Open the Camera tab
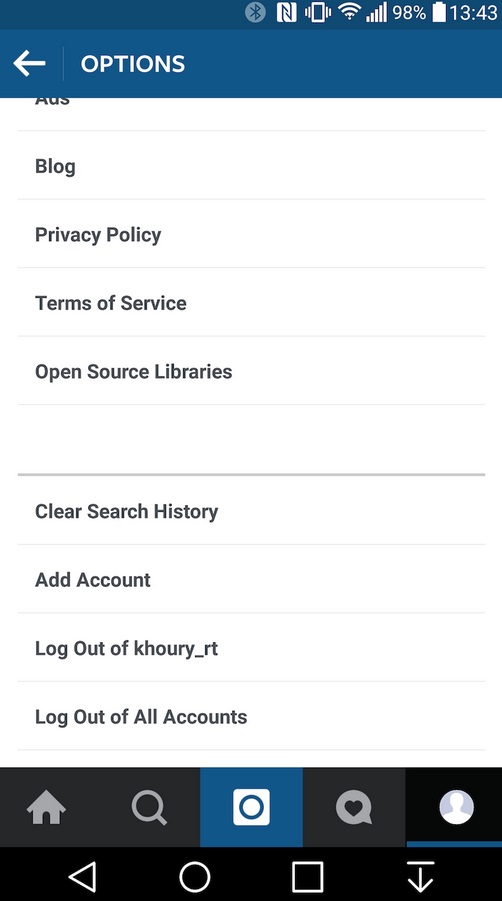Viewport: 502px width, 901px height. pyautogui.click(x=252, y=807)
